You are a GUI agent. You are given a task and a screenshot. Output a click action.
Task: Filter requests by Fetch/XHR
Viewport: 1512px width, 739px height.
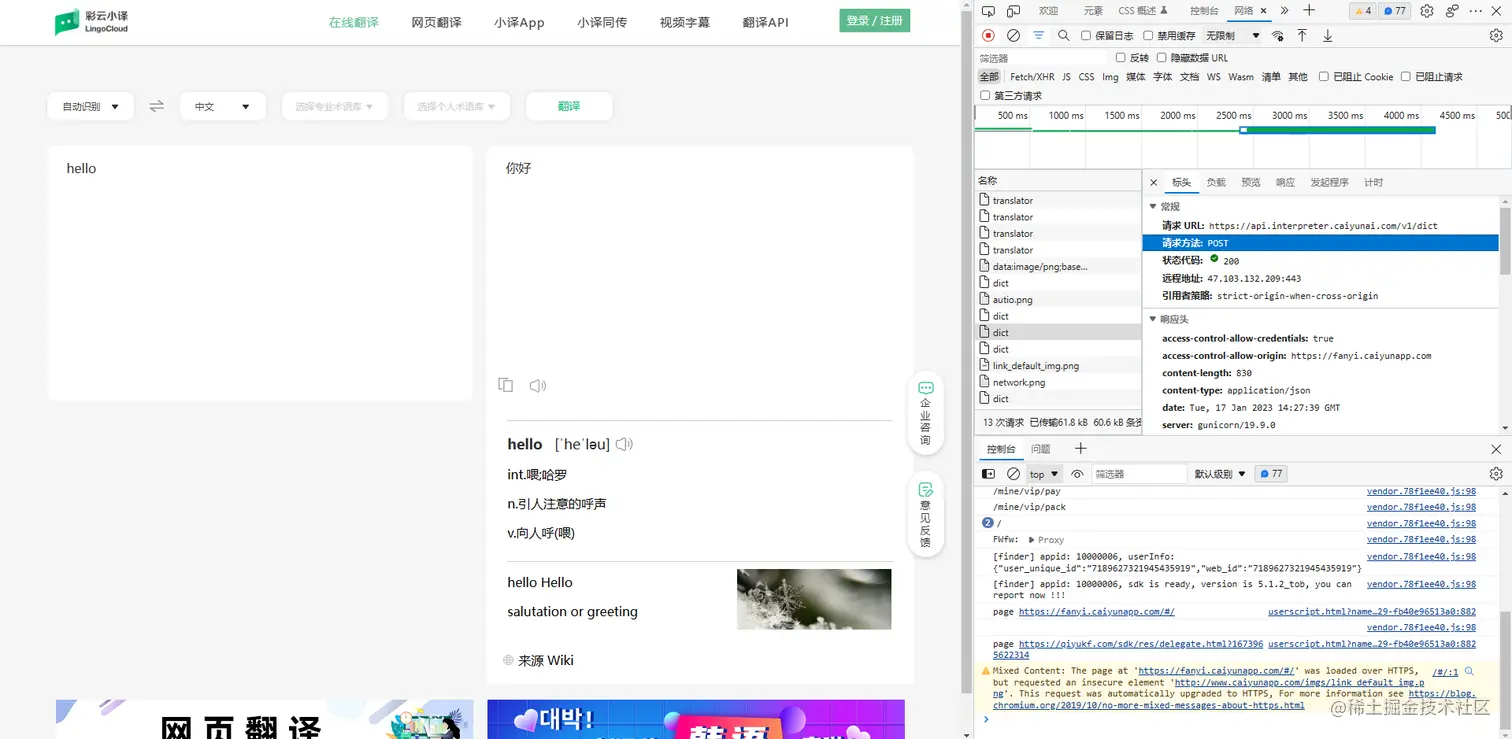(1032, 77)
